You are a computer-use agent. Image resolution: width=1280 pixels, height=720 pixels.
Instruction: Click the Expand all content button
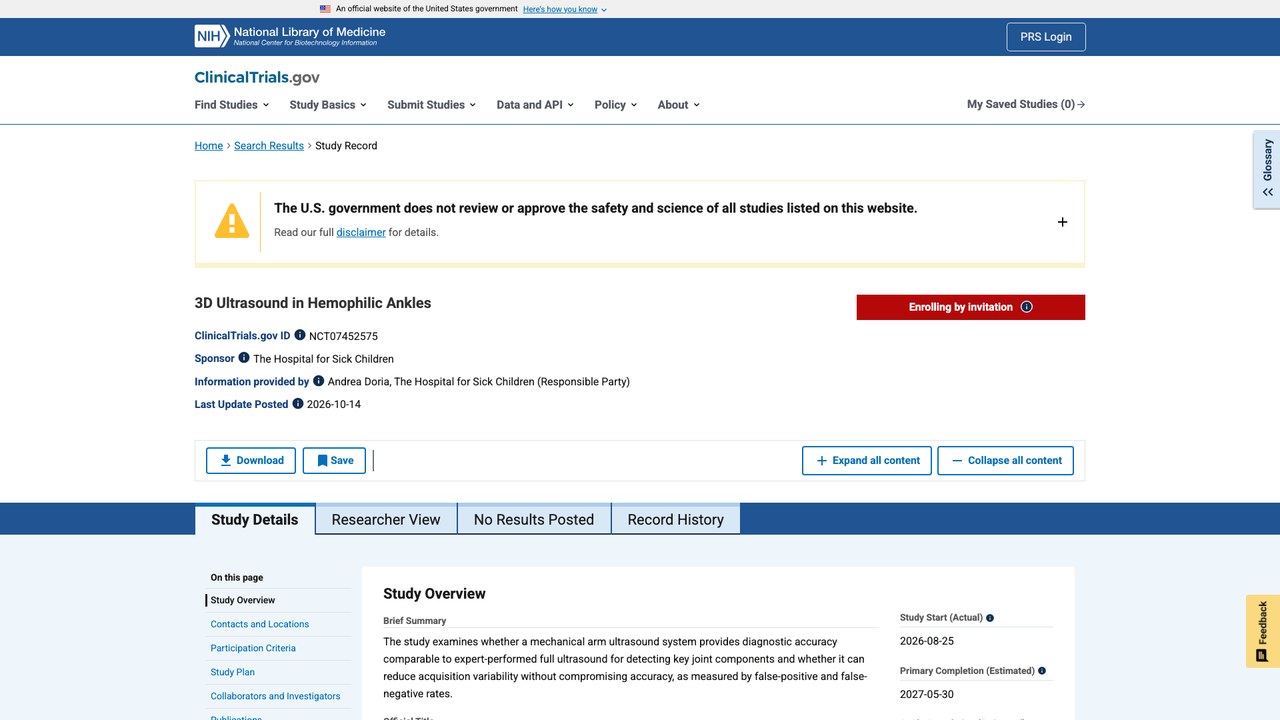click(867, 460)
